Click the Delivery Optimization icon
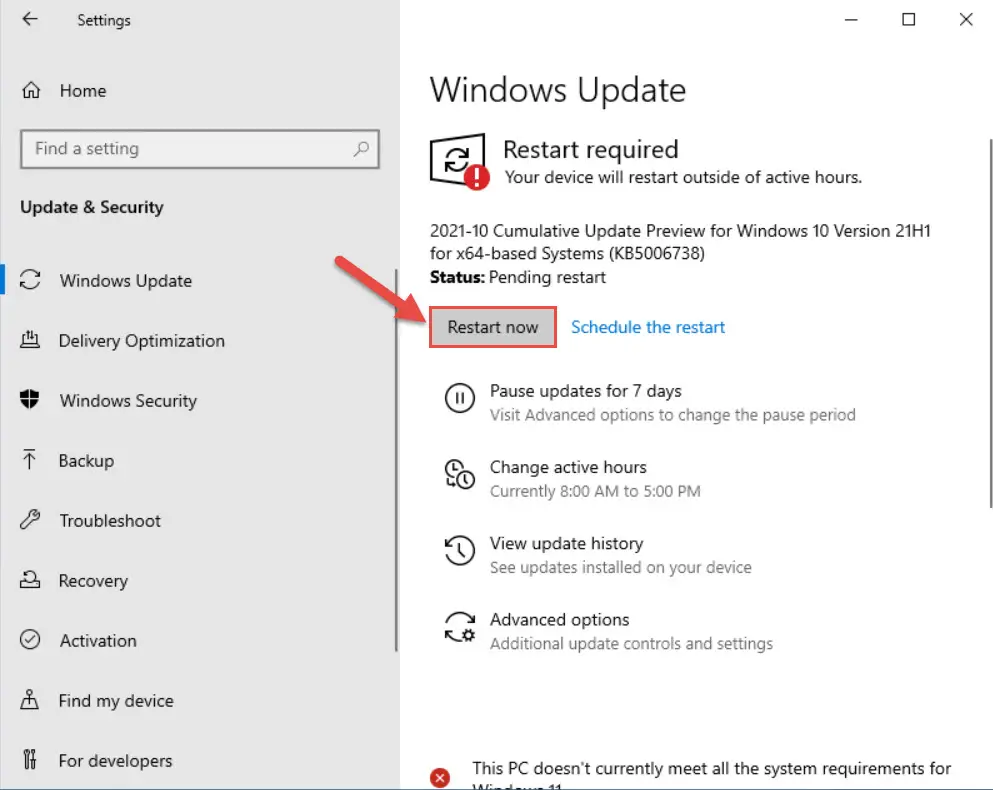The image size is (993, 790). [x=30, y=340]
